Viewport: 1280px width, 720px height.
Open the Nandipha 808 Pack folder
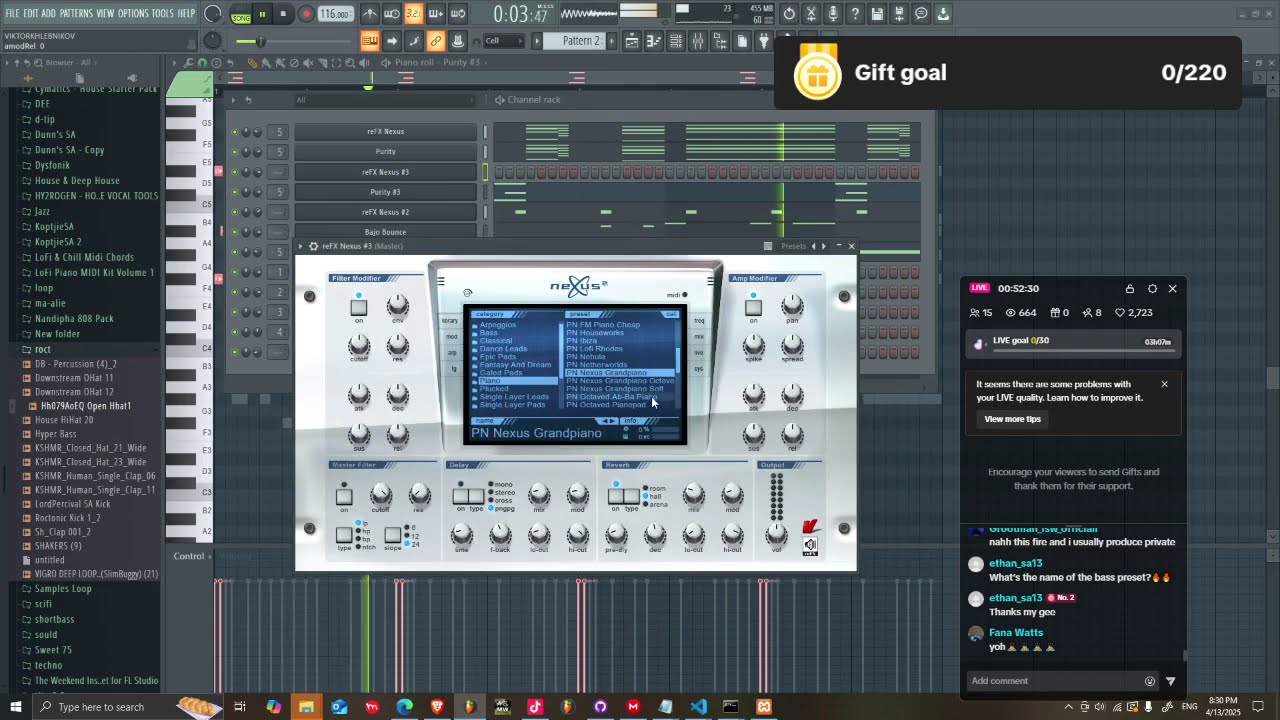(x=74, y=318)
